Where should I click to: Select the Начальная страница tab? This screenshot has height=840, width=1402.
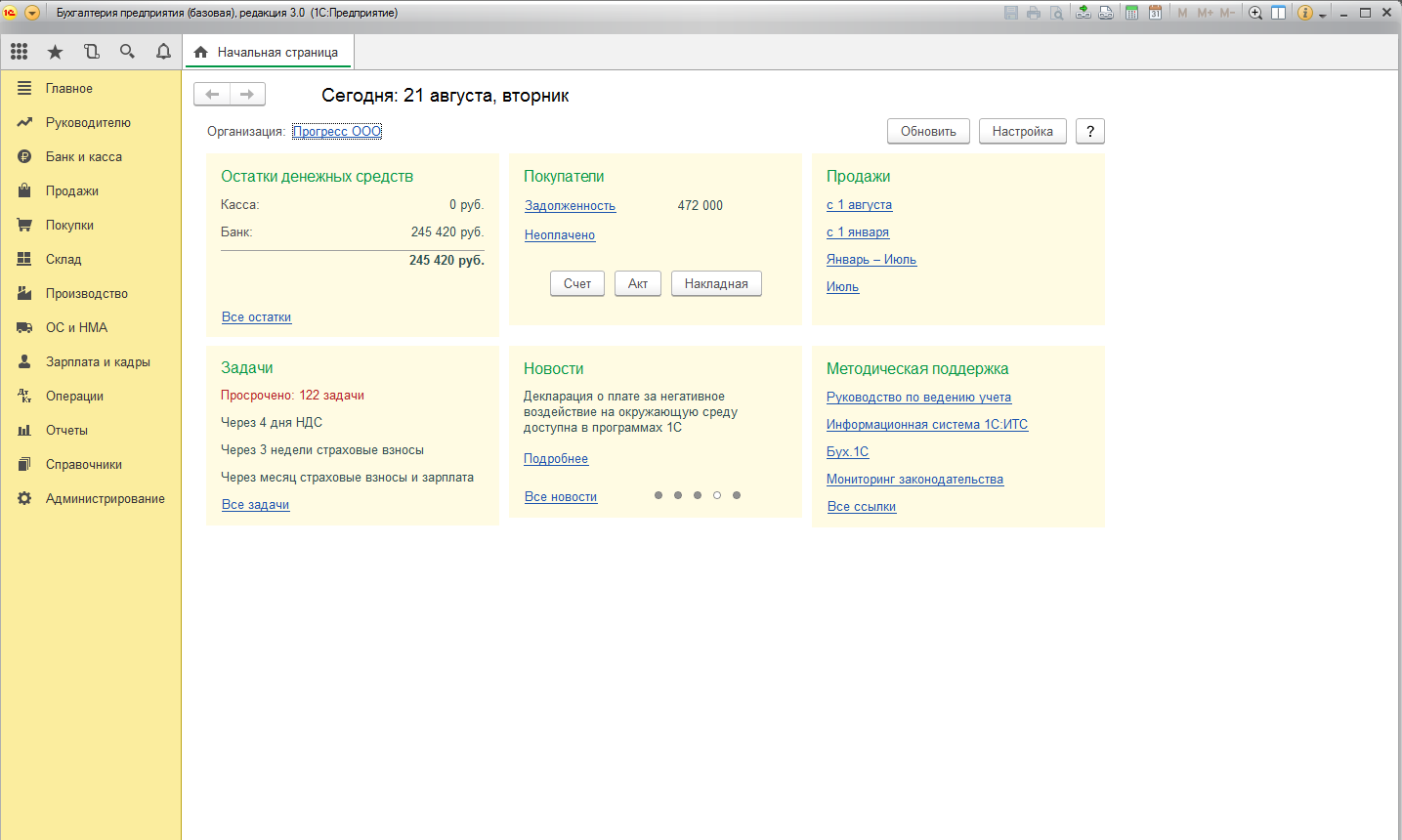coord(269,53)
